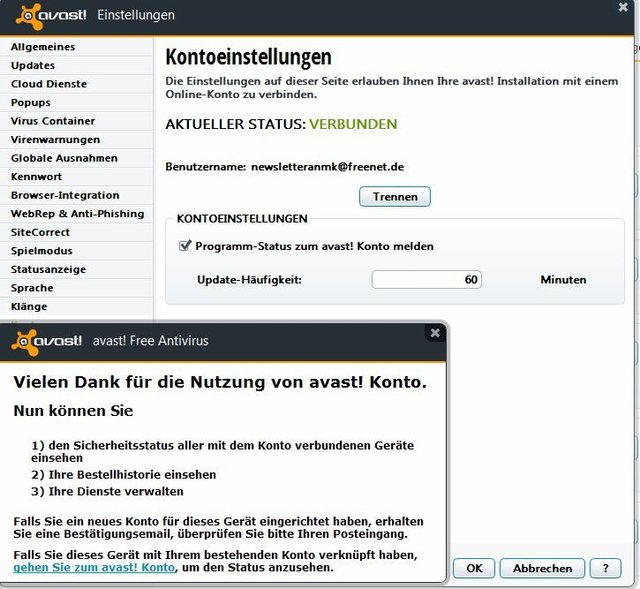Click the Trennen button
The height and width of the screenshot is (589, 640).
pyautogui.click(x=395, y=197)
